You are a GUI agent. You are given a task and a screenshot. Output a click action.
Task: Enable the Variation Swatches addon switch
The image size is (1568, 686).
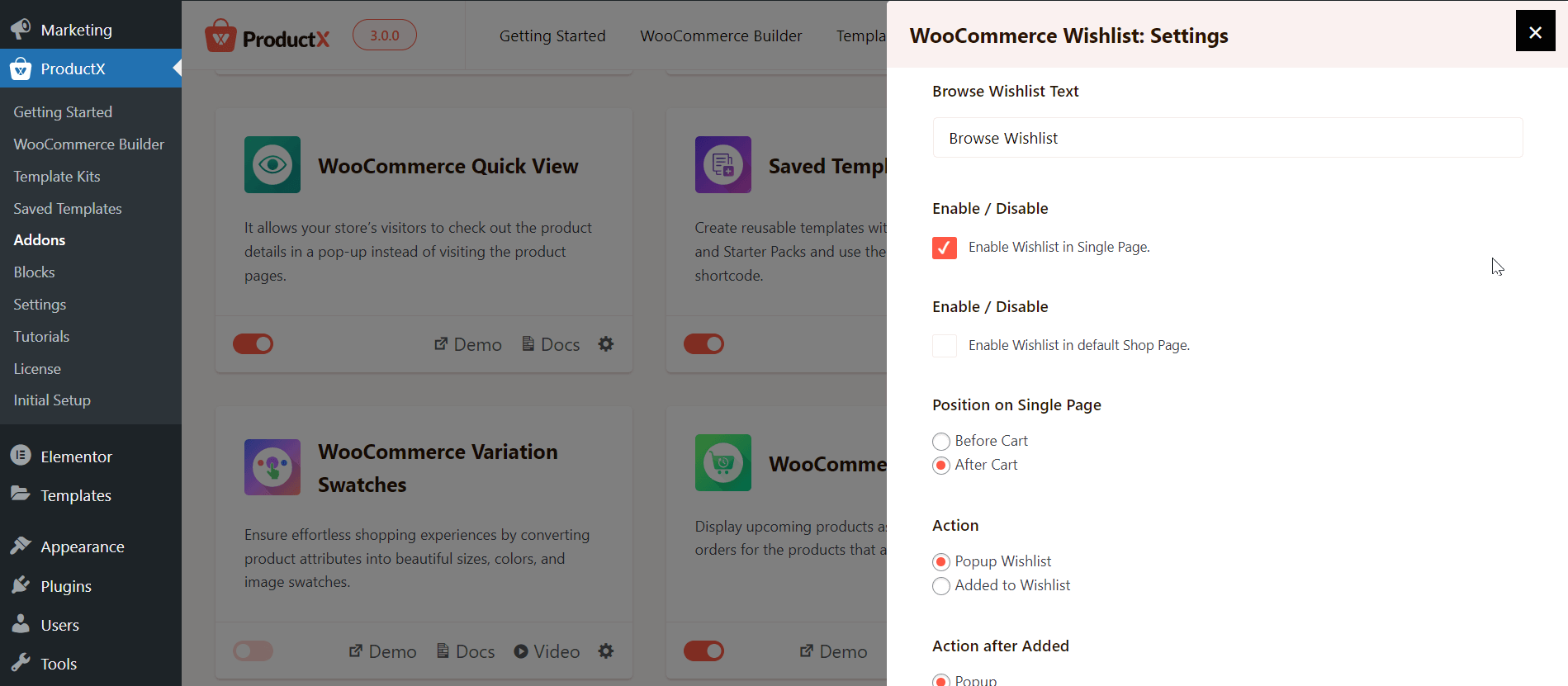tap(253, 651)
